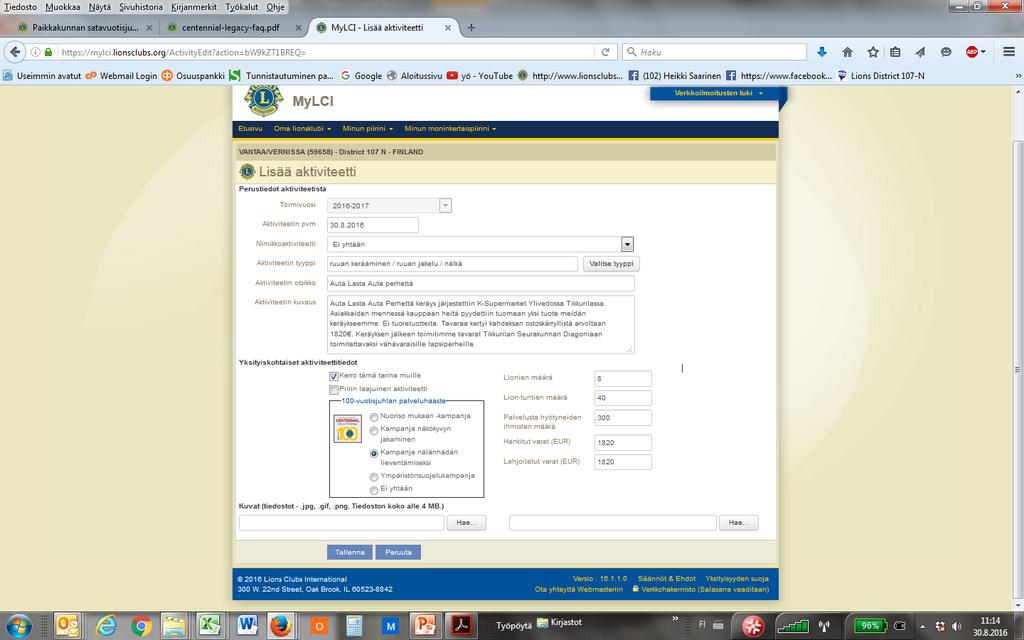Viewport: 1024px width, 640px height.
Task: Click the Haku search box
Action: coord(715,52)
